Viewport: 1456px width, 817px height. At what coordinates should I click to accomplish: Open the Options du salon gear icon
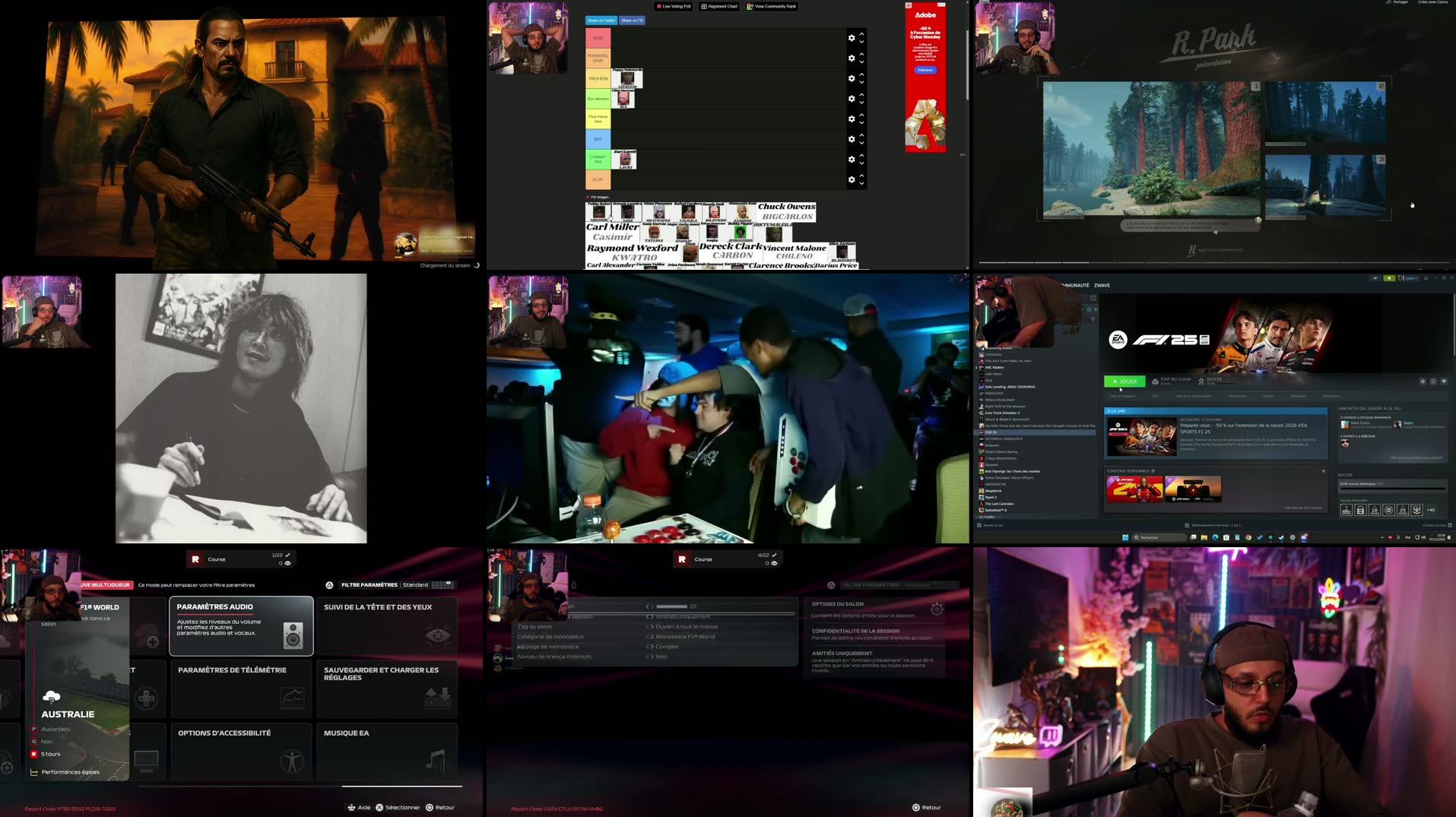(936, 608)
